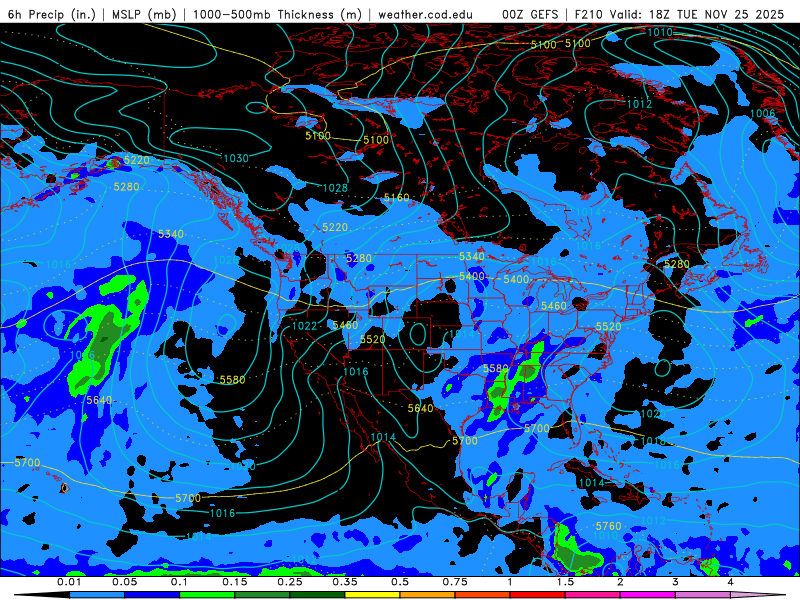Click the yellow 0.35 legend swatch
Viewport: 800px width, 600px height.
click(372, 595)
